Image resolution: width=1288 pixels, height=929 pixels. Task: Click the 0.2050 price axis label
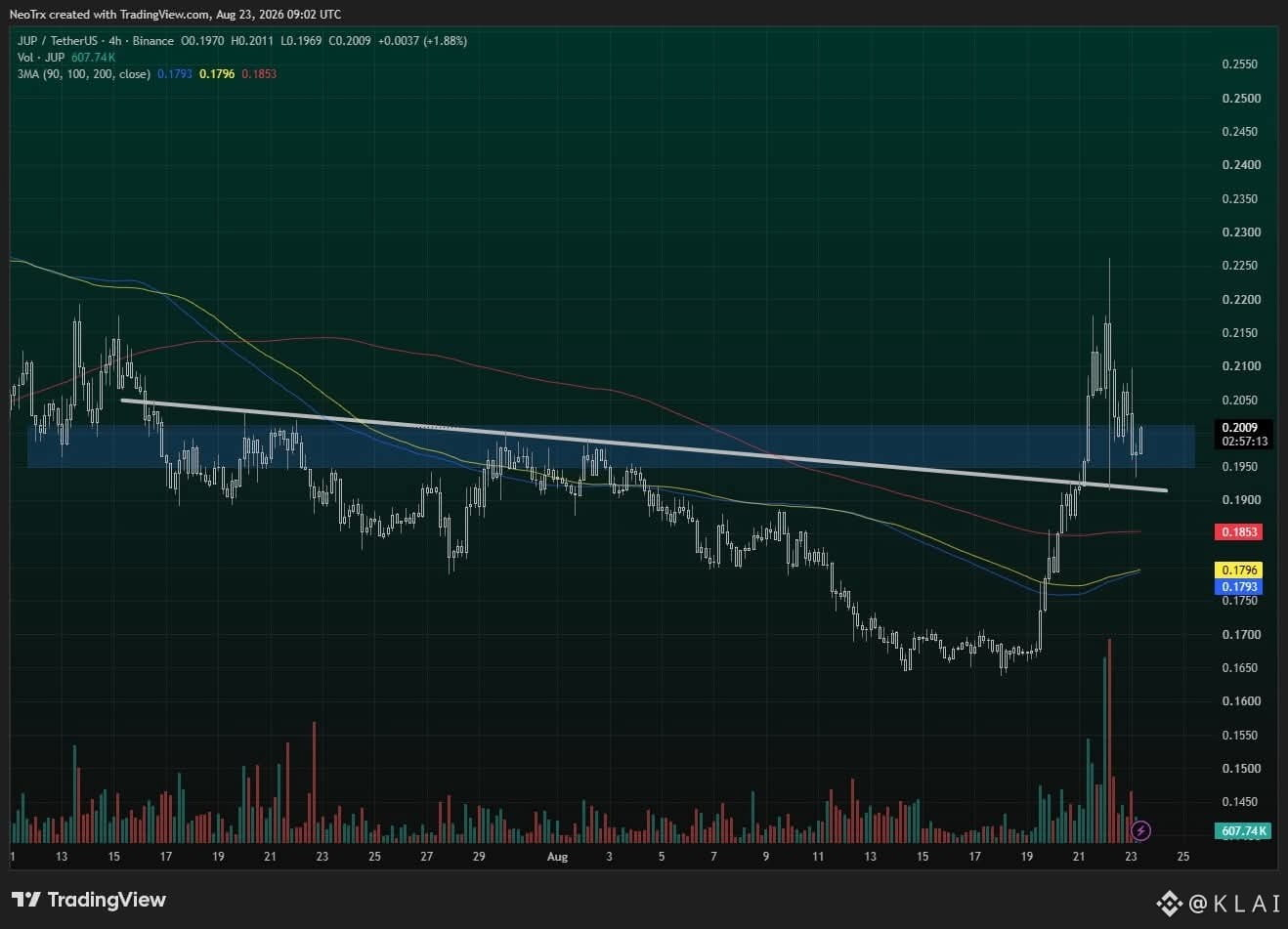pyautogui.click(x=1240, y=401)
